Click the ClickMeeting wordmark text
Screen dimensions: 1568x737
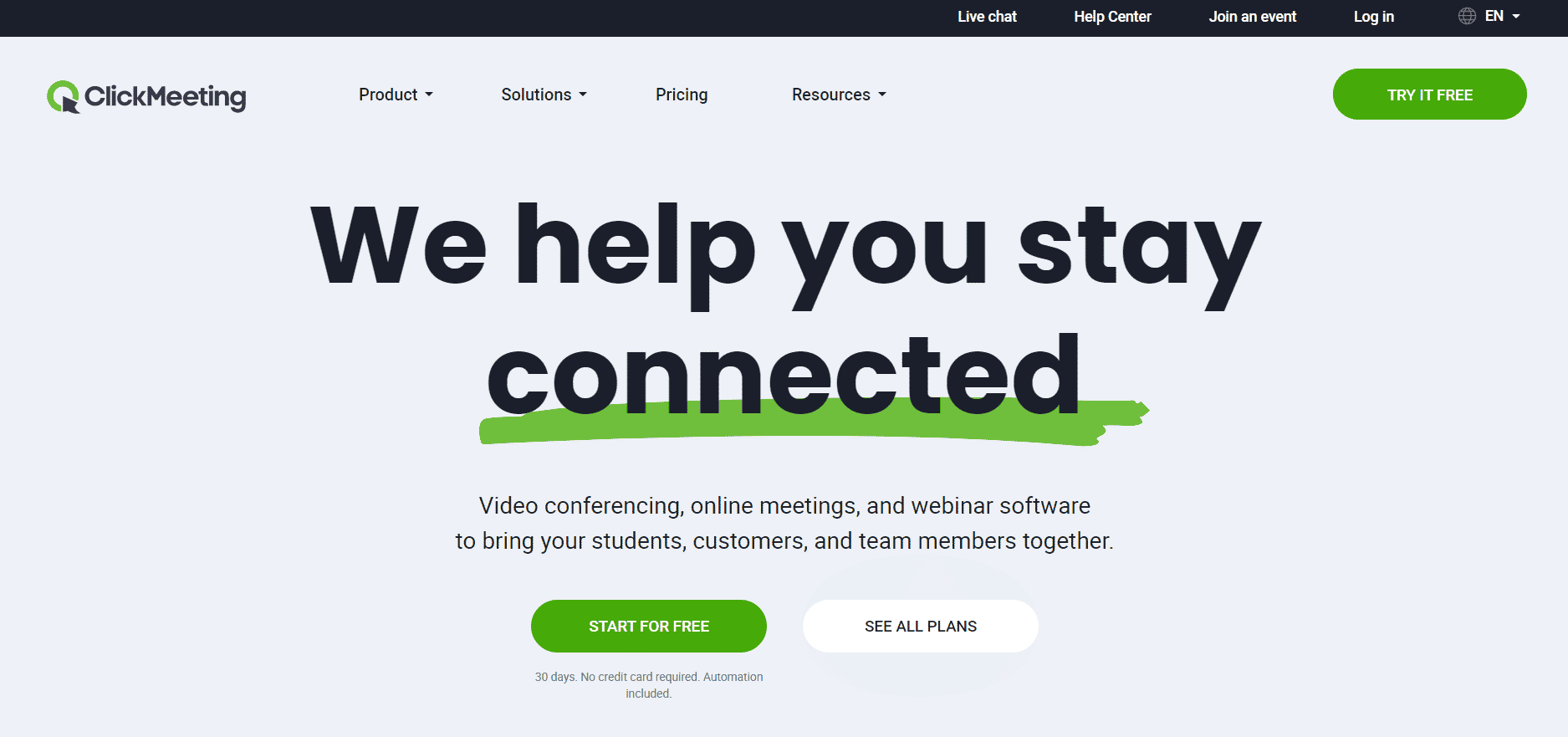[166, 97]
